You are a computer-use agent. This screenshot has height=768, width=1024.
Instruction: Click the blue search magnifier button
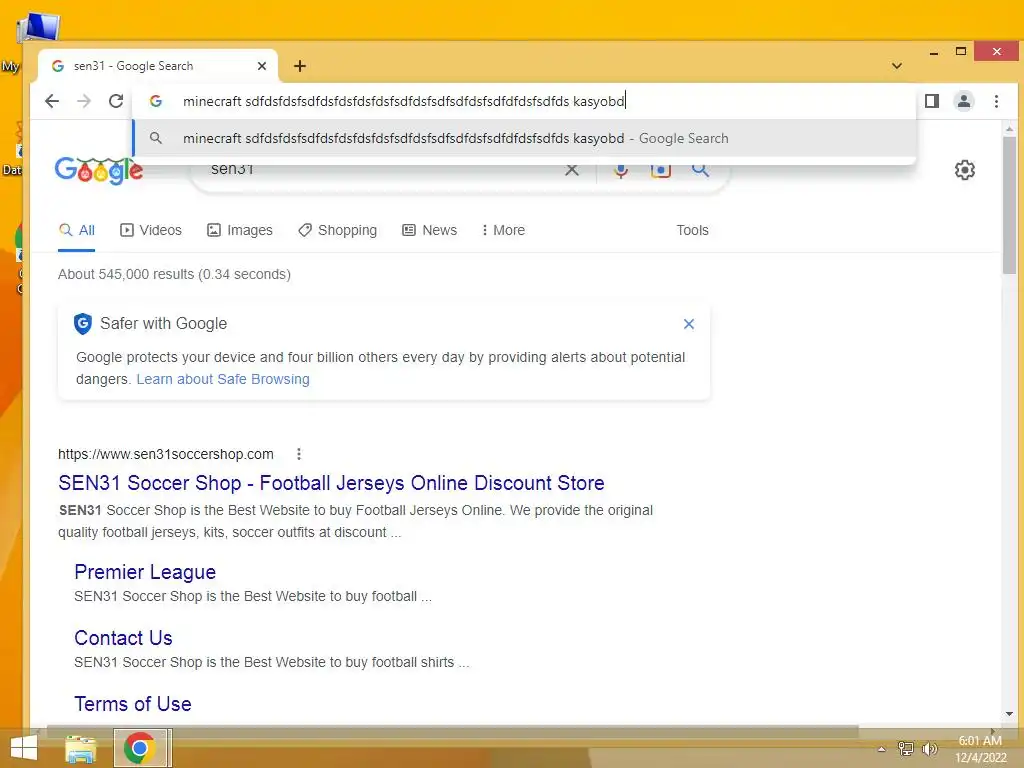pyautogui.click(x=700, y=170)
